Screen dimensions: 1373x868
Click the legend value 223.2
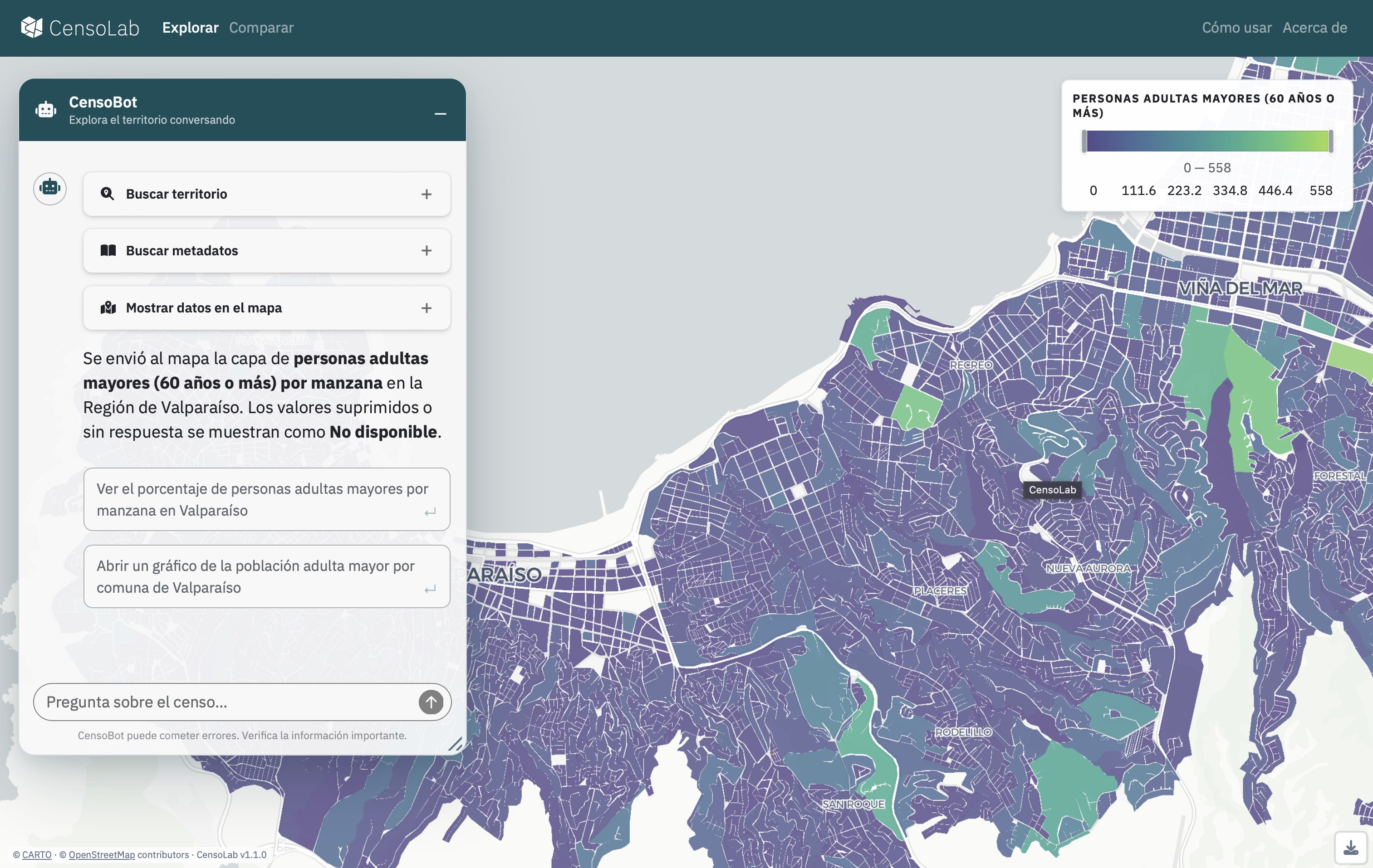pos(1184,190)
